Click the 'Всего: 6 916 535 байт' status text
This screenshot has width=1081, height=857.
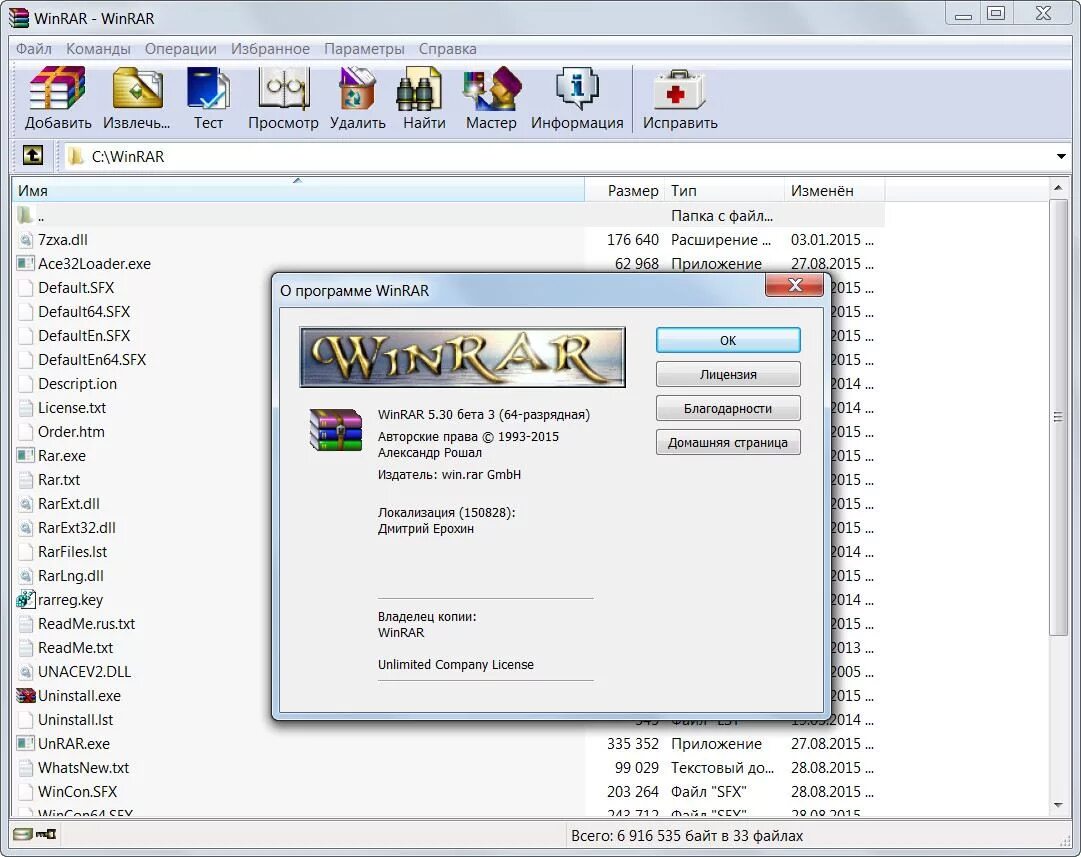[687, 836]
